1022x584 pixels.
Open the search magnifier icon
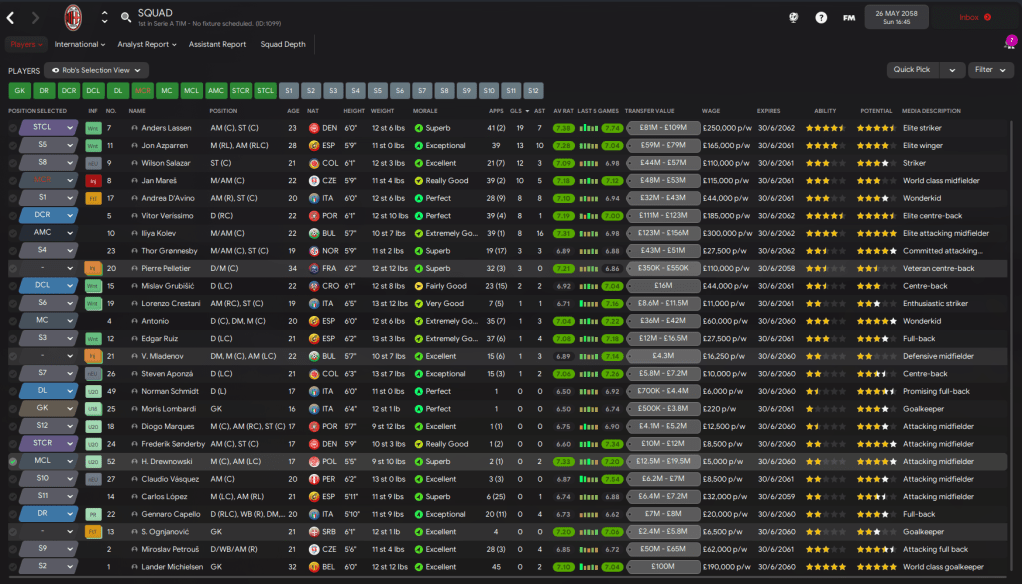126,17
